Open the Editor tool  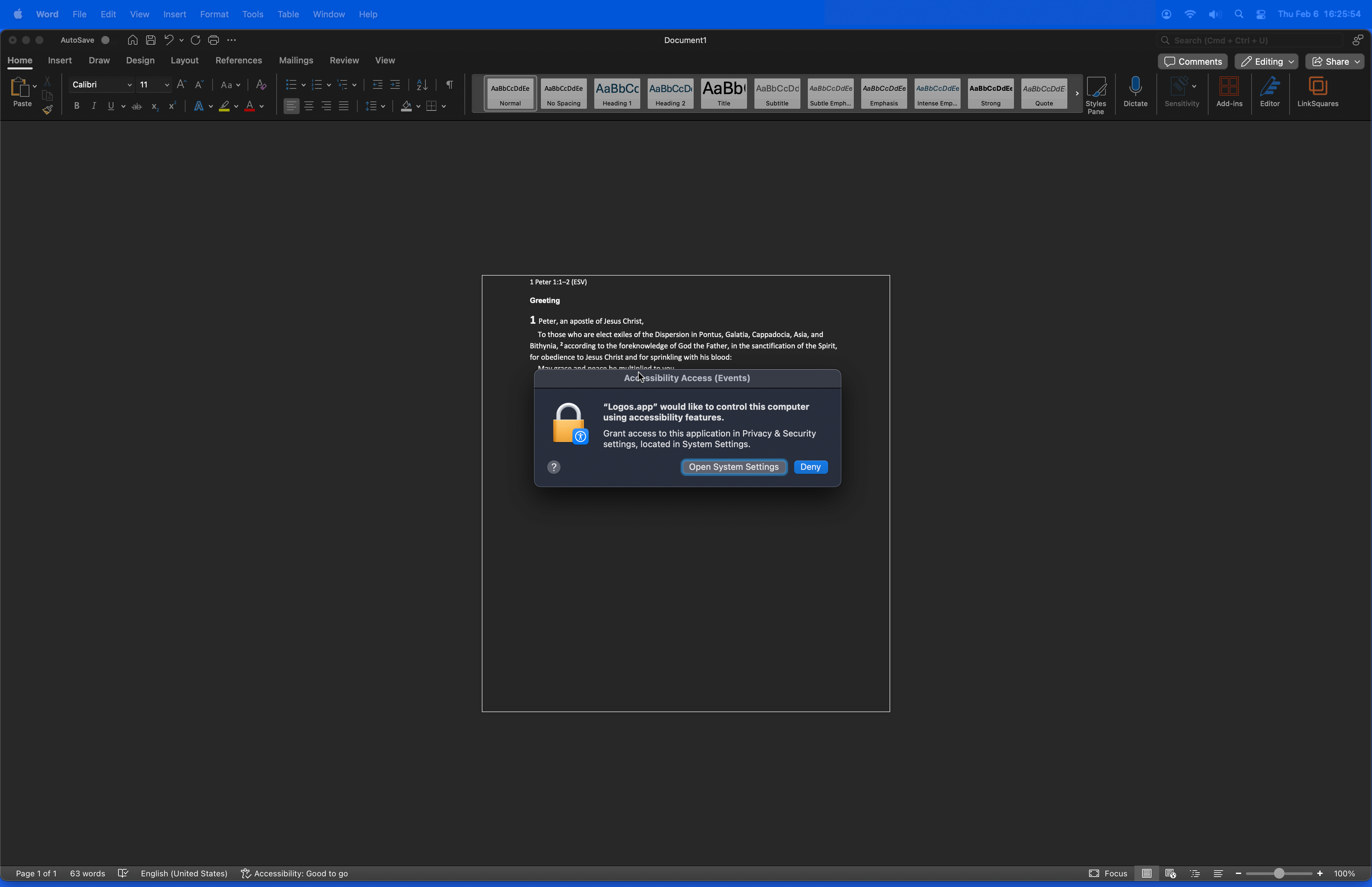pyautogui.click(x=1270, y=92)
